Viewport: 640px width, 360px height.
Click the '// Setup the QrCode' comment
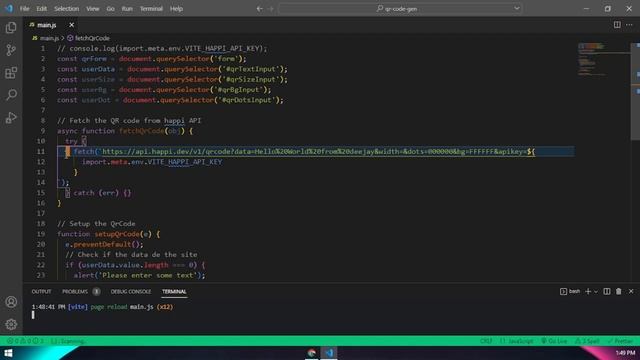96,224
